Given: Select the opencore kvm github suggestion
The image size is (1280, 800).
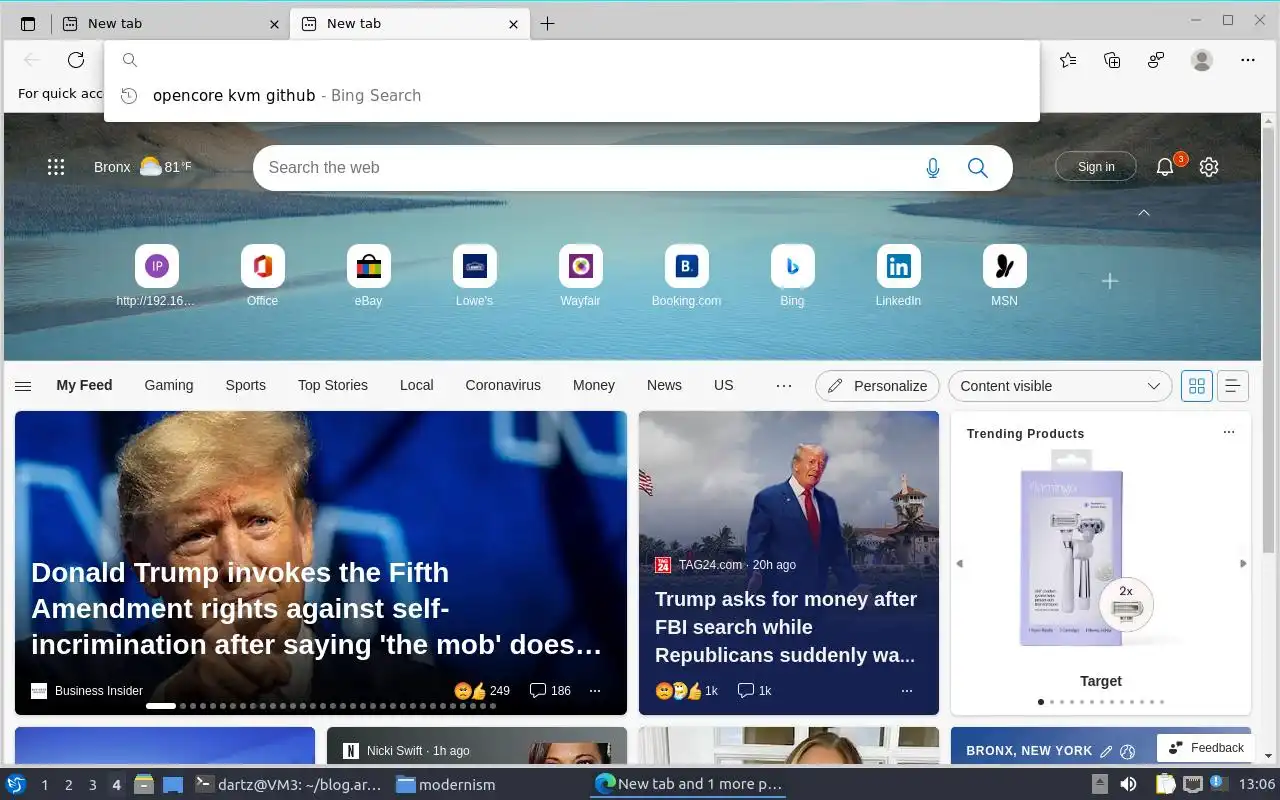Looking at the screenshot, I should click(572, 96).
